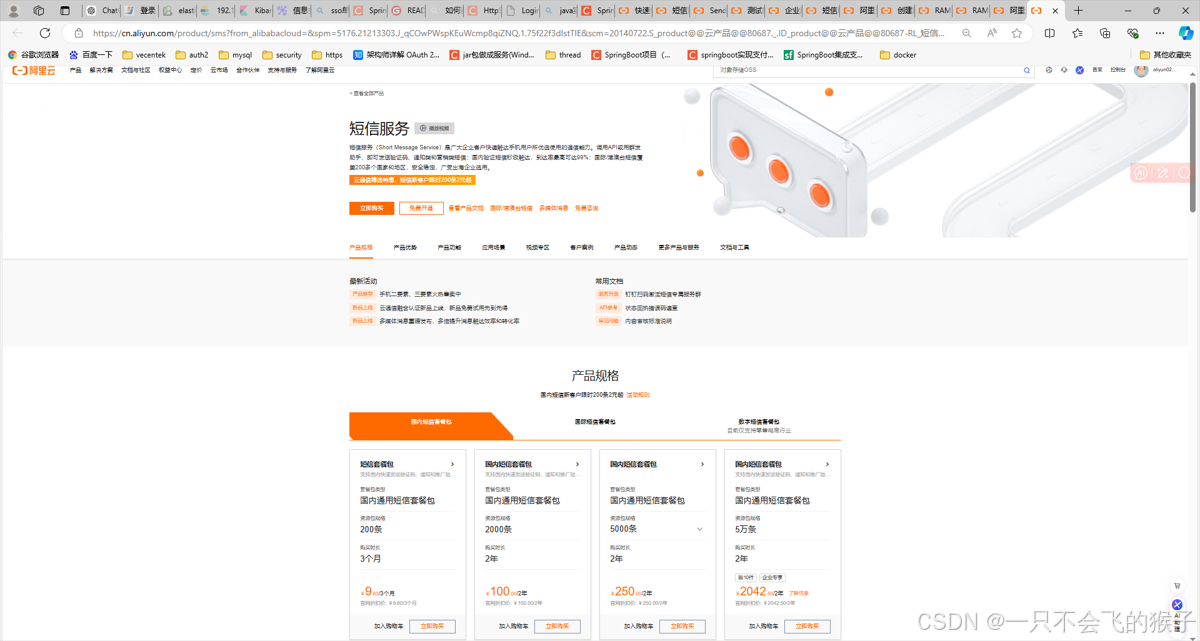Open the 解决方案 menu in the header
Screen dimensions: 1200x641
click(x=101, y=71)
